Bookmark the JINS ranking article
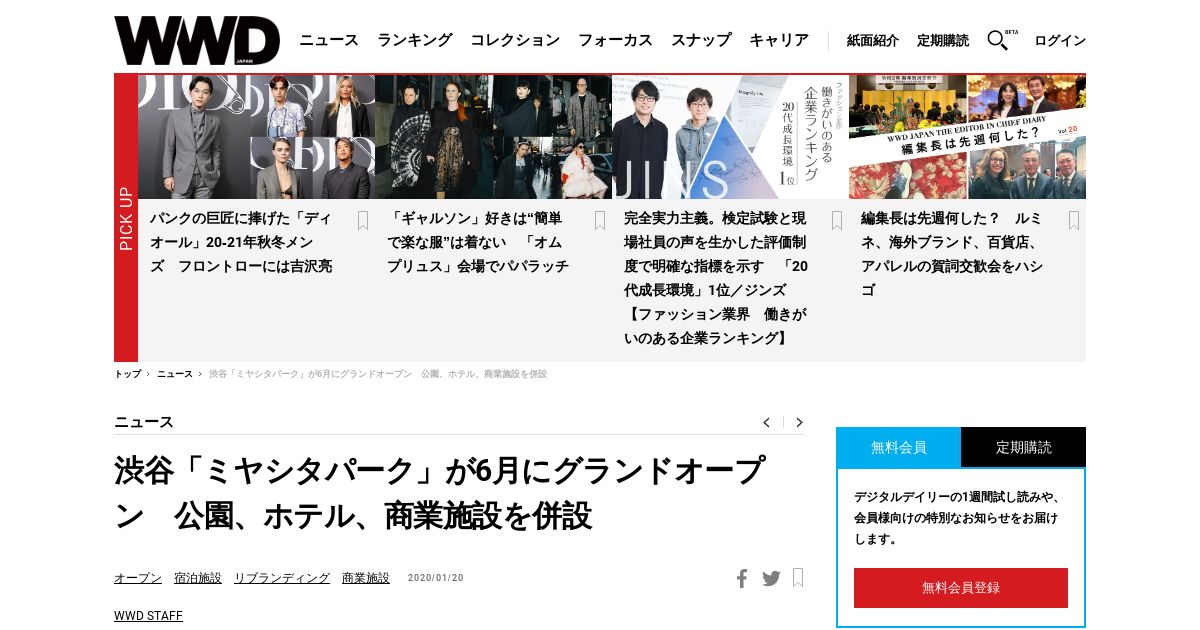This screenshot has width=1200, height=630. (x=837, y=220)
